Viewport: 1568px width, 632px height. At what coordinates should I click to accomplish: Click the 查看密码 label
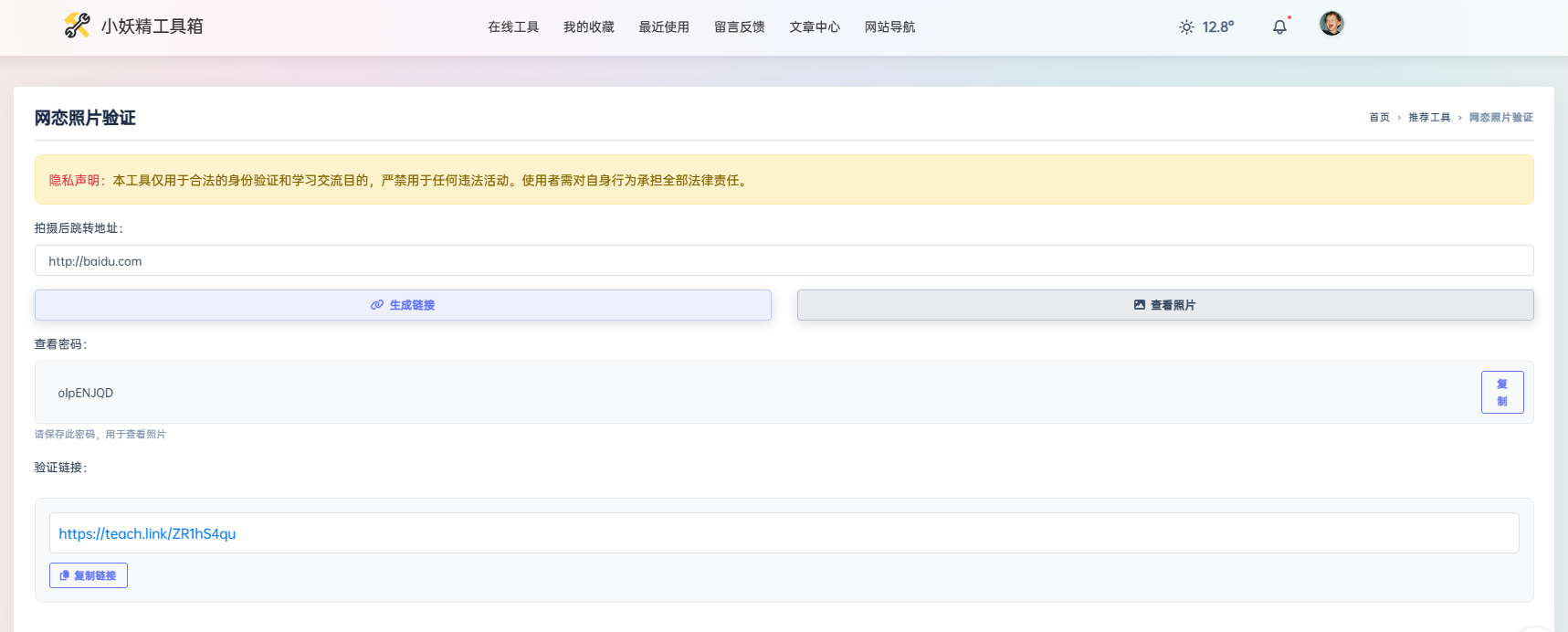60,344
